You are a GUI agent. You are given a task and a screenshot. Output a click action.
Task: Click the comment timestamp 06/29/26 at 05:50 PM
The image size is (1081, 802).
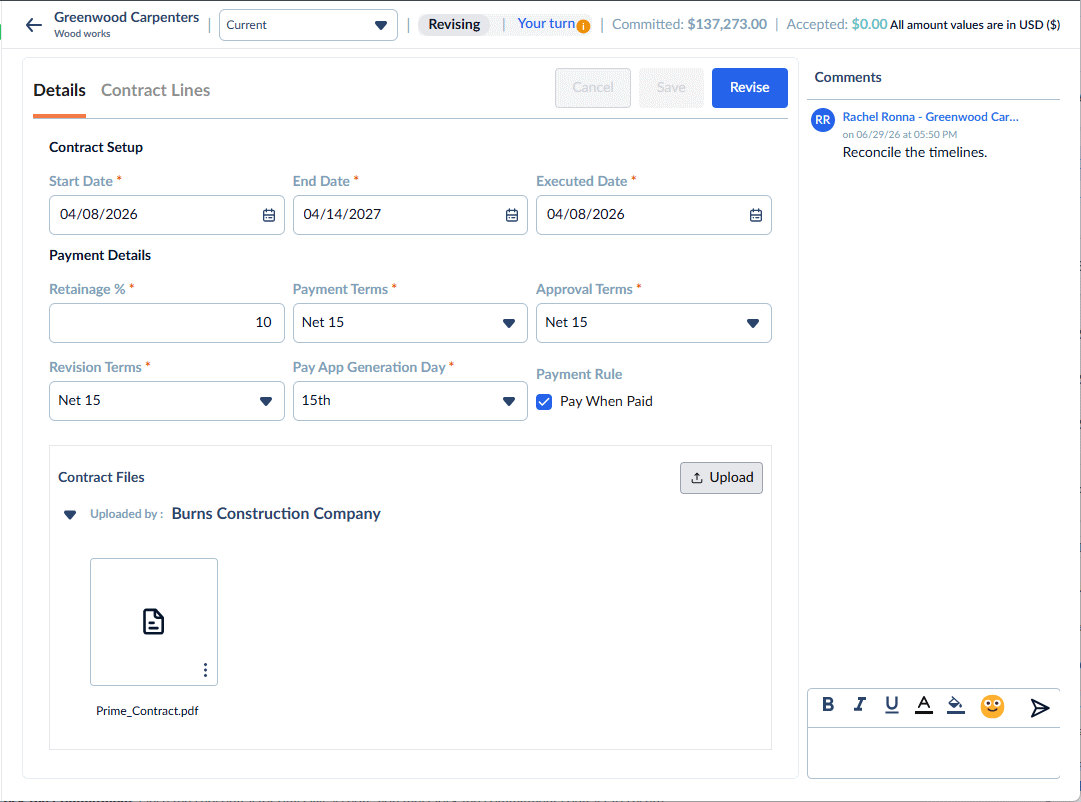coord(900,134)
